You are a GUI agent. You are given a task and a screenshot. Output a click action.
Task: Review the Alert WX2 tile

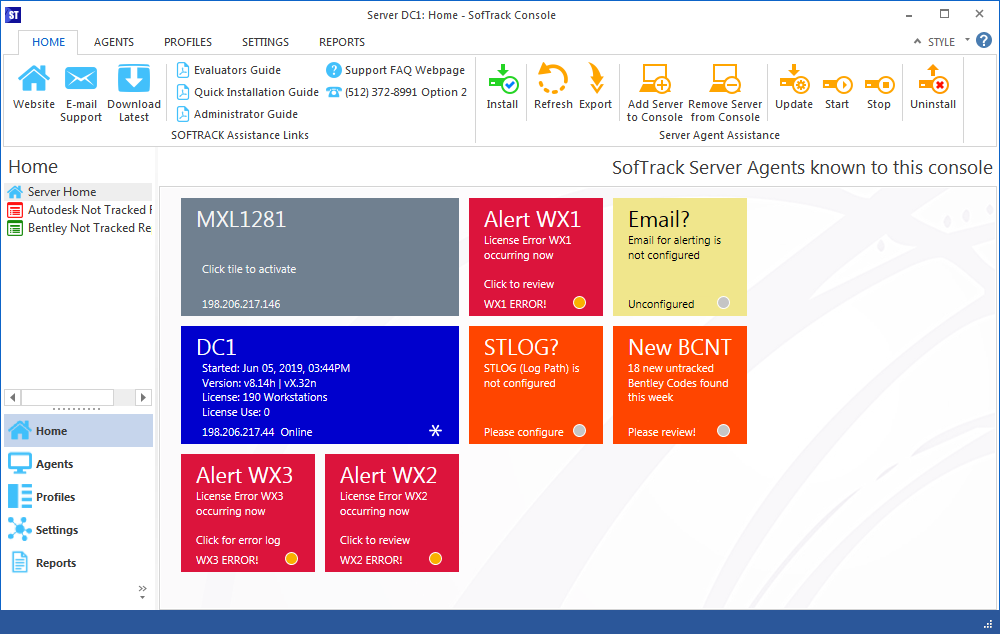[392, 513]
